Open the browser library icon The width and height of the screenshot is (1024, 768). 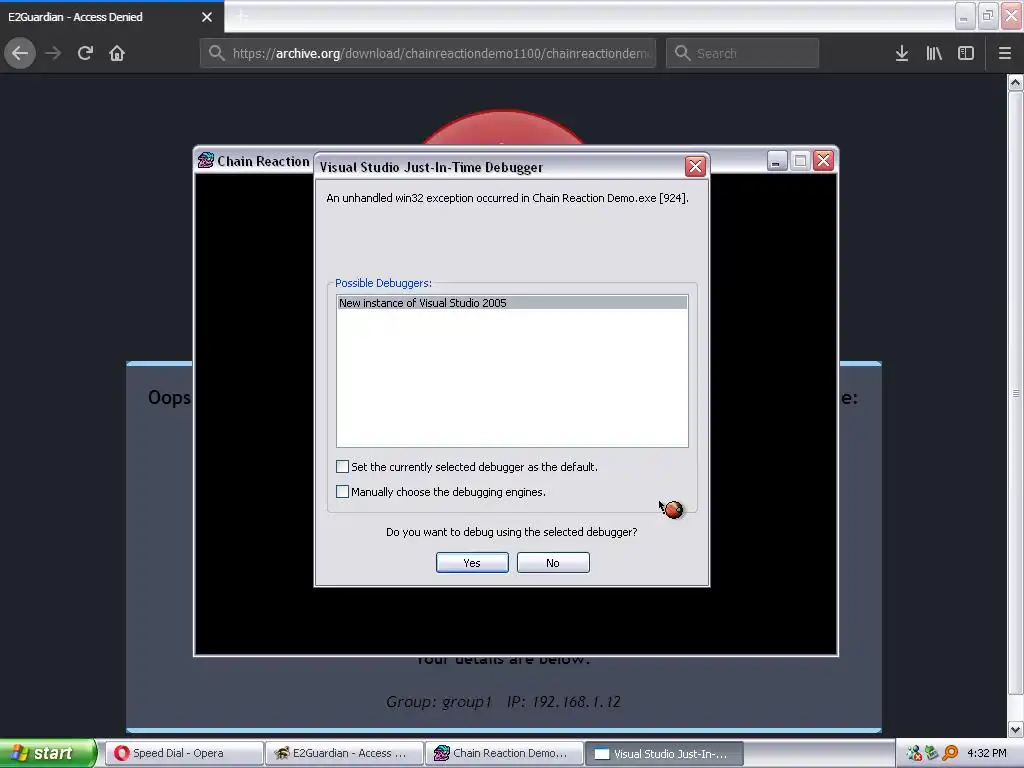click(x=934, y=53)
